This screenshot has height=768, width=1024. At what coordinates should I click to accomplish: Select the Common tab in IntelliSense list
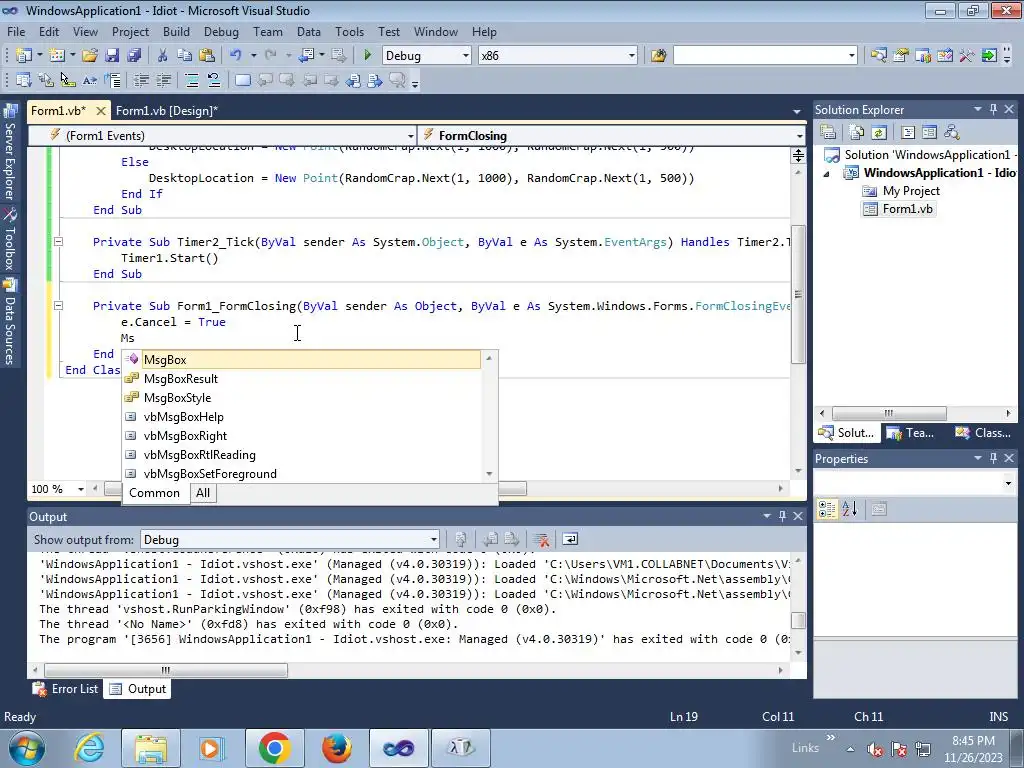[x=154, y=493]
